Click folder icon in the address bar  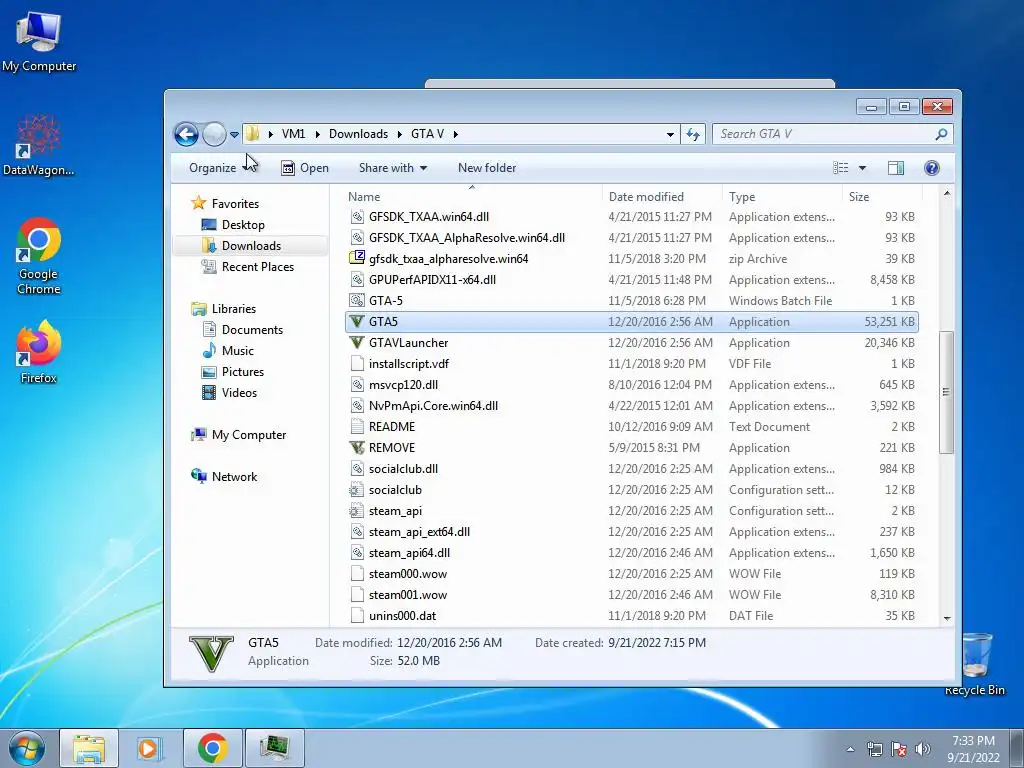(x=252, y=134)
